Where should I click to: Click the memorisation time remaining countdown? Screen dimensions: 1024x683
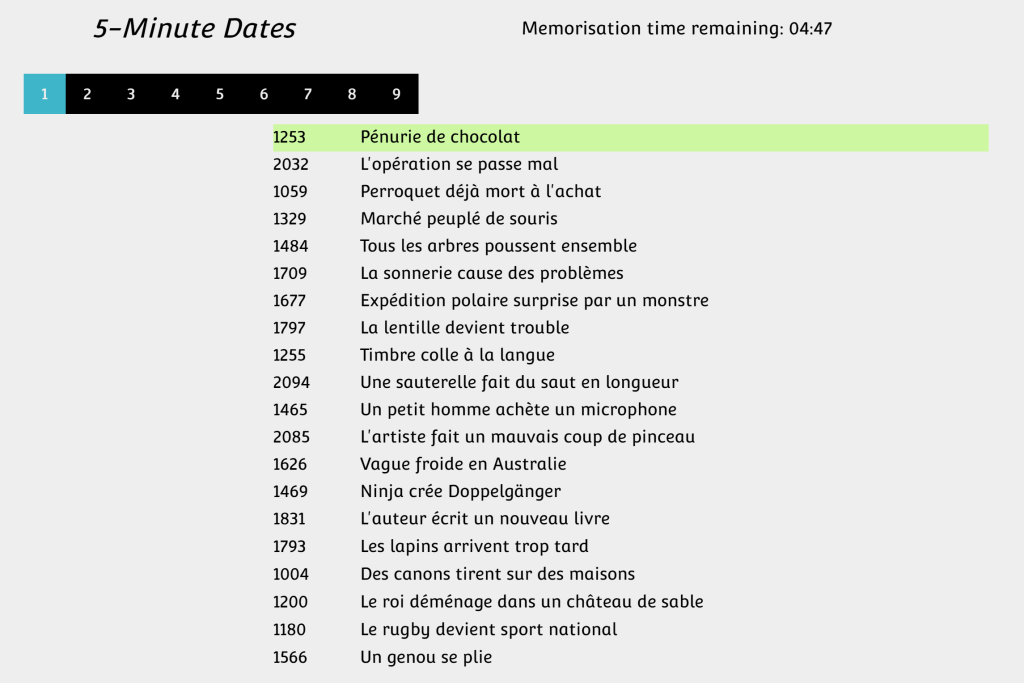click(677, 29)
